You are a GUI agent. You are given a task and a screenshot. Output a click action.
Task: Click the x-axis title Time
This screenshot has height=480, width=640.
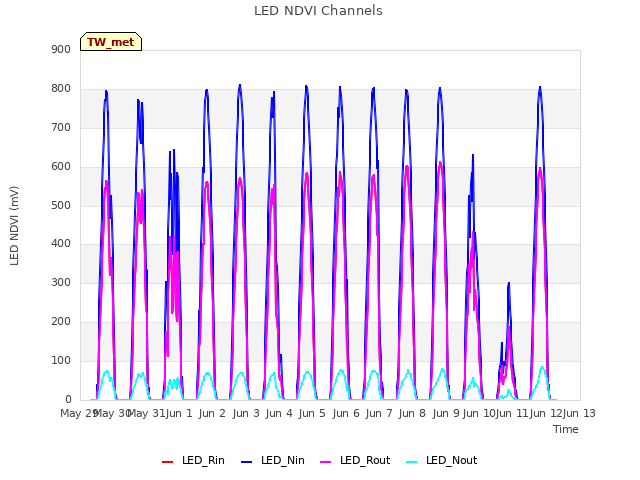(x=566, y=429)
